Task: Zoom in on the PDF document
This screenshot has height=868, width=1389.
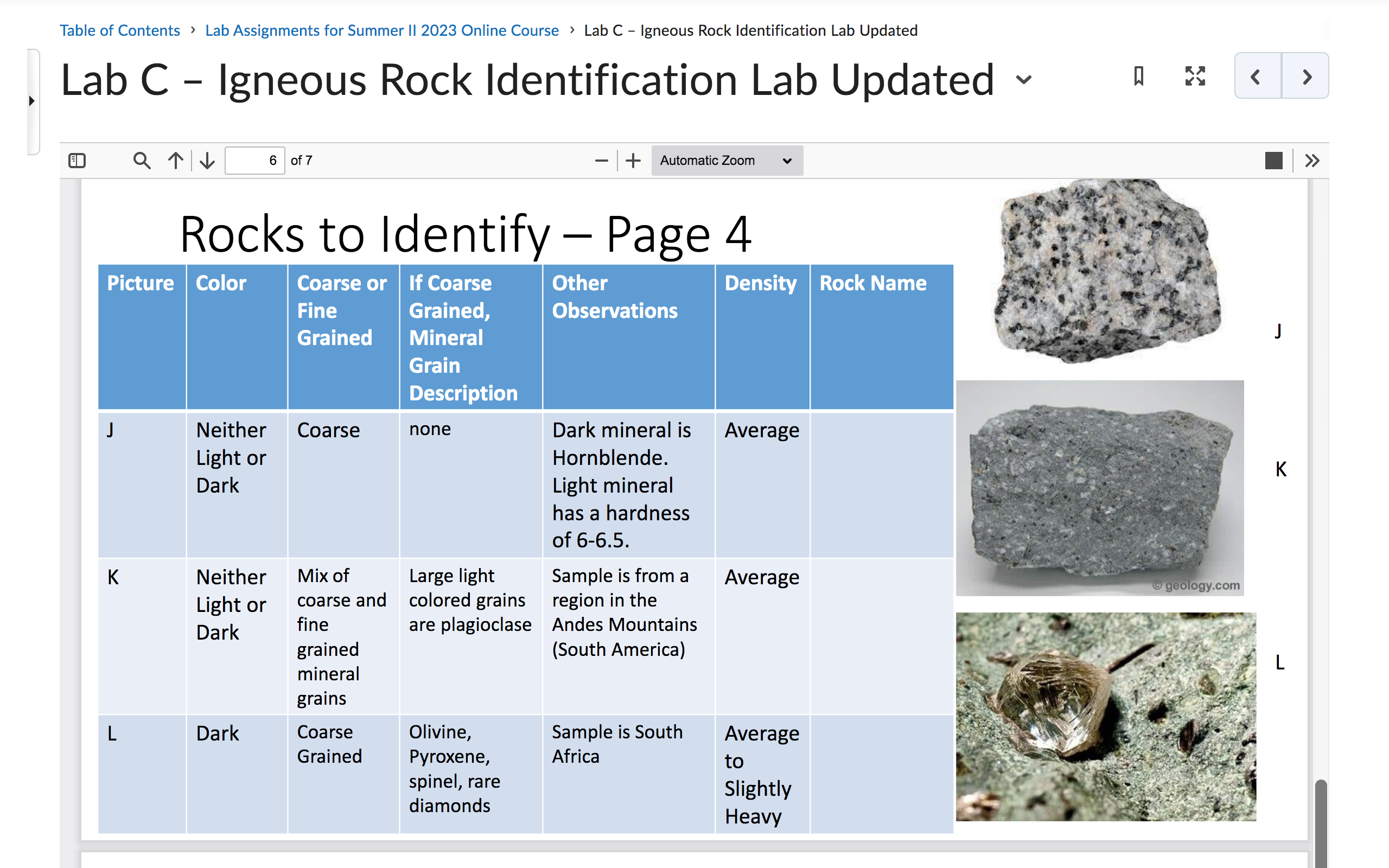Action: coord(632,161)
